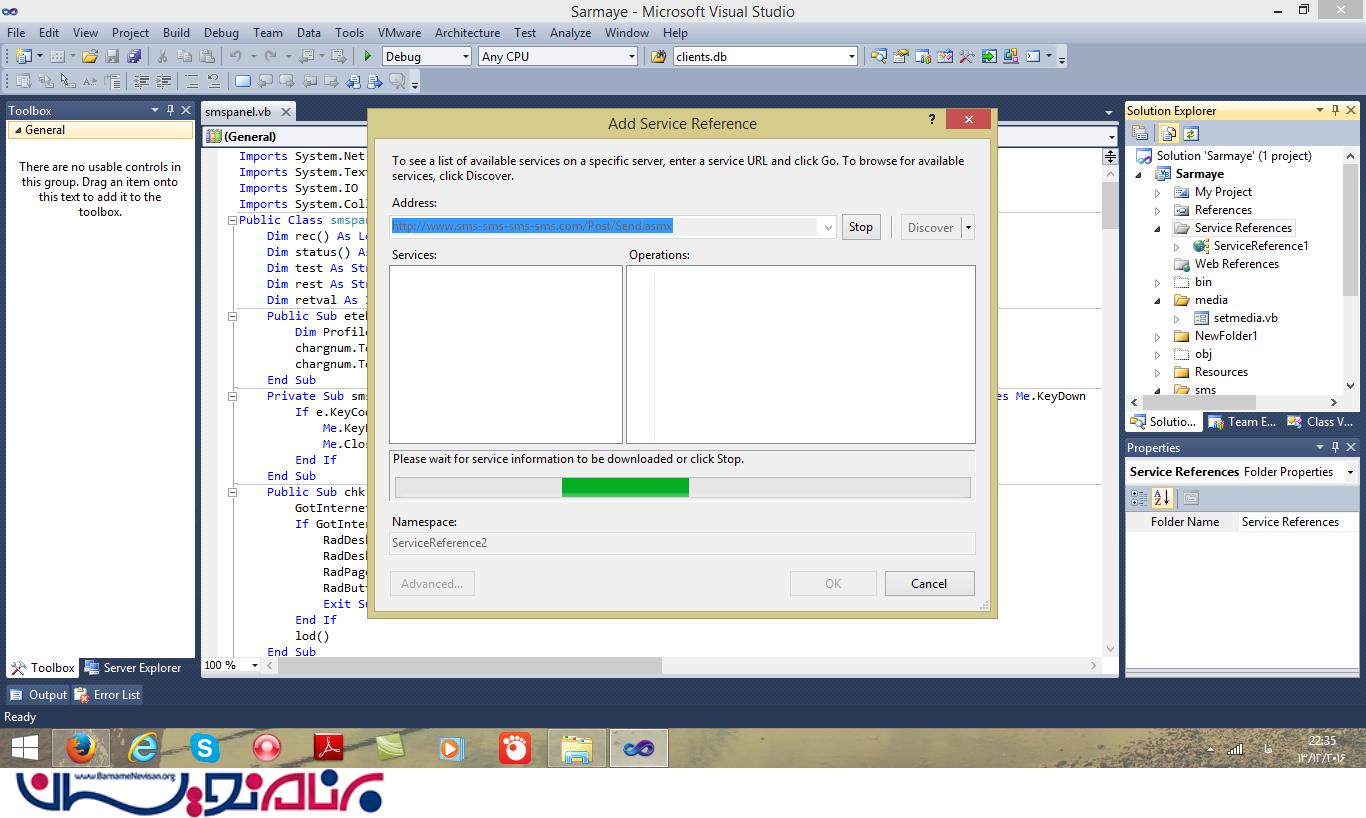
Task: Switch to the Team Explorer tab
Action: pos(1243,422)
